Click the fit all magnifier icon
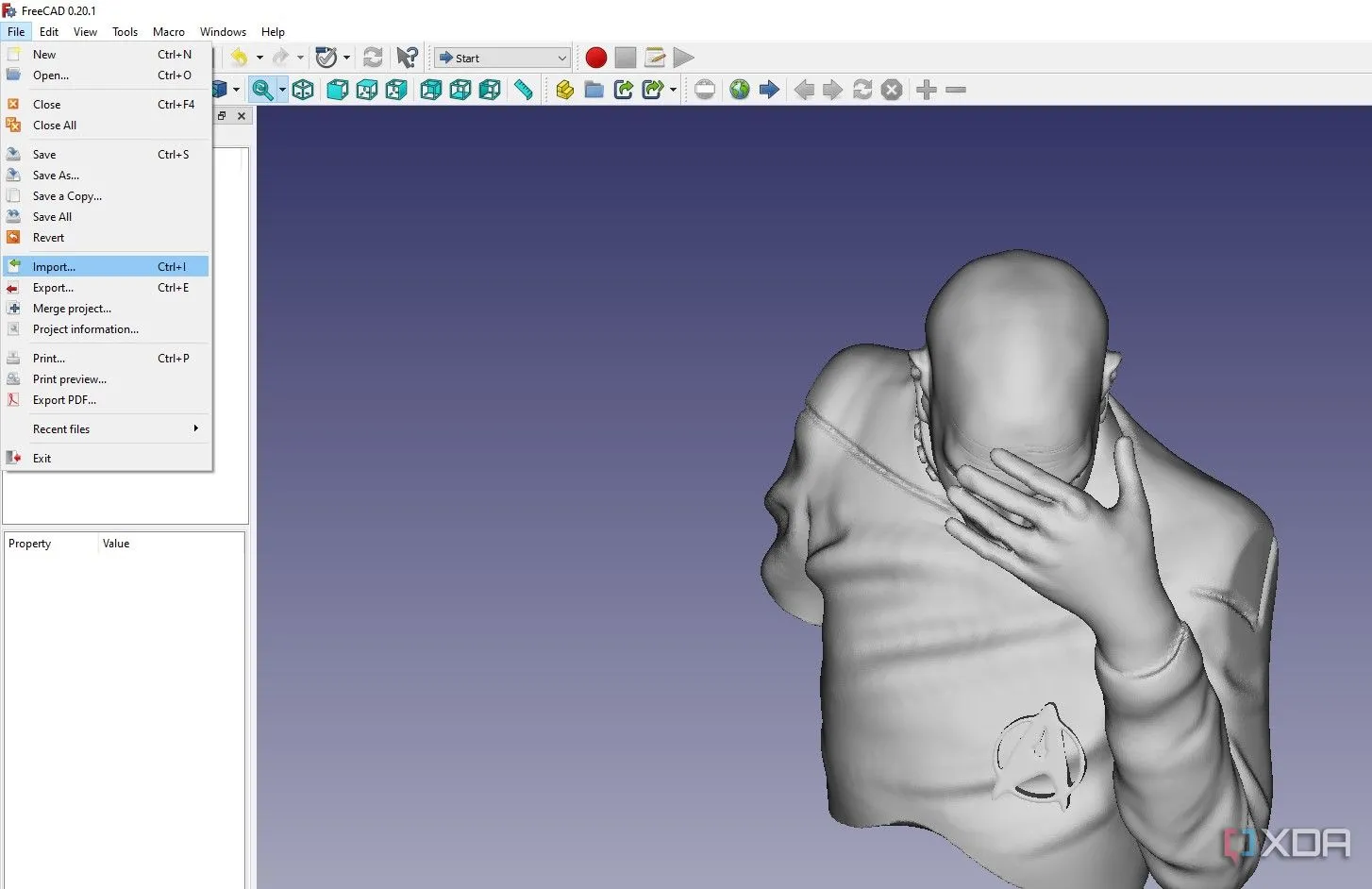 [x=261, y=90]
